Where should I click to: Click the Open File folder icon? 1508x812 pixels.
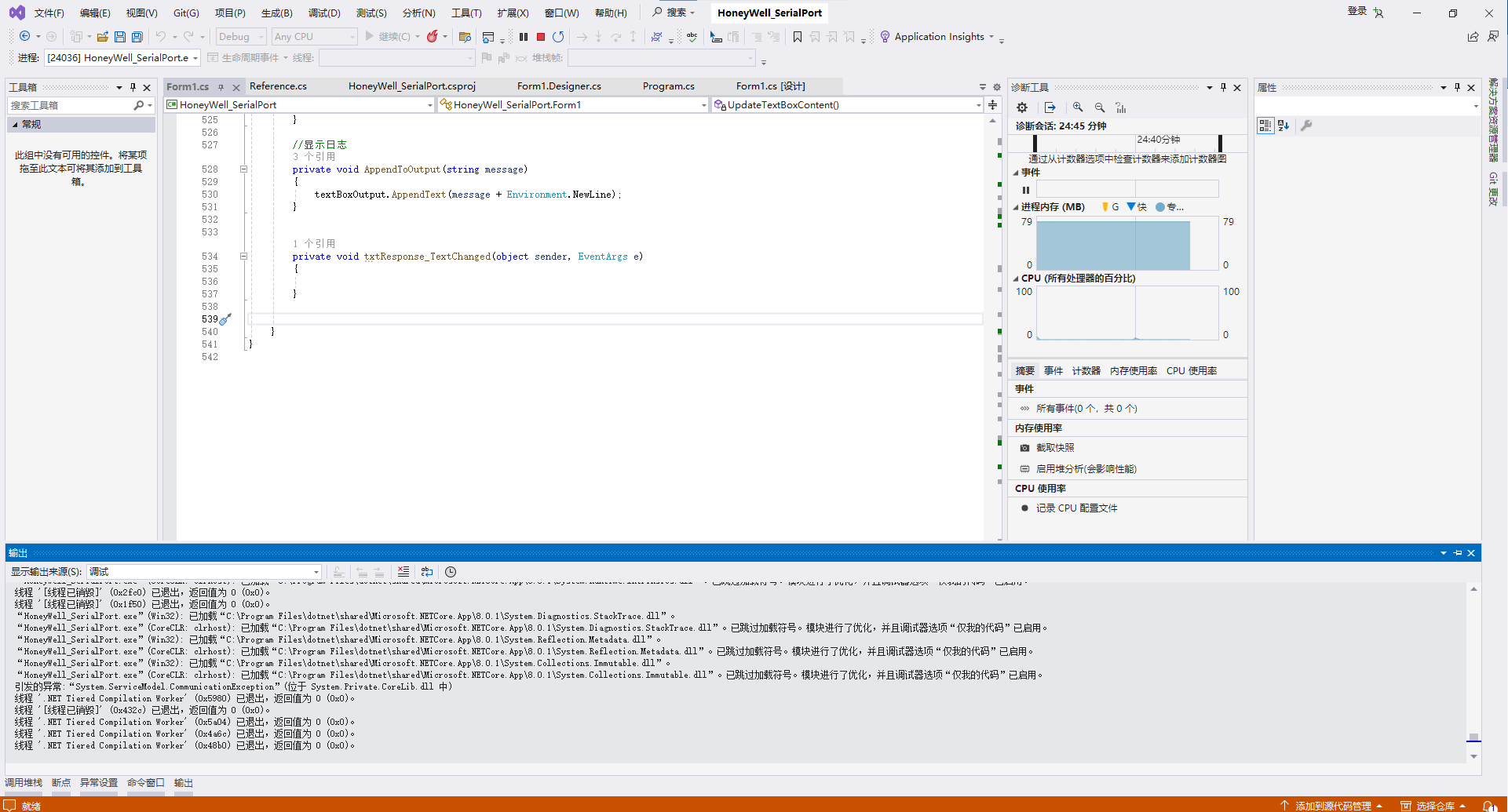(x=103, y=37)
